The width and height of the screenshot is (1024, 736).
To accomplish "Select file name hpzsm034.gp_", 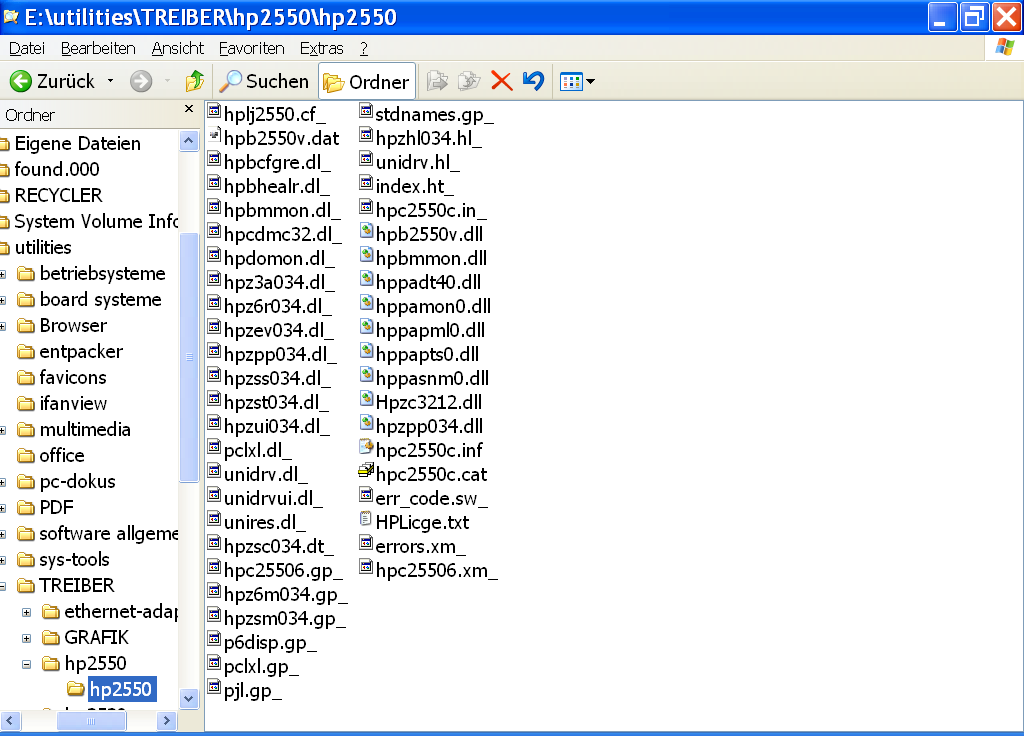I will click(x=285, y=618).
